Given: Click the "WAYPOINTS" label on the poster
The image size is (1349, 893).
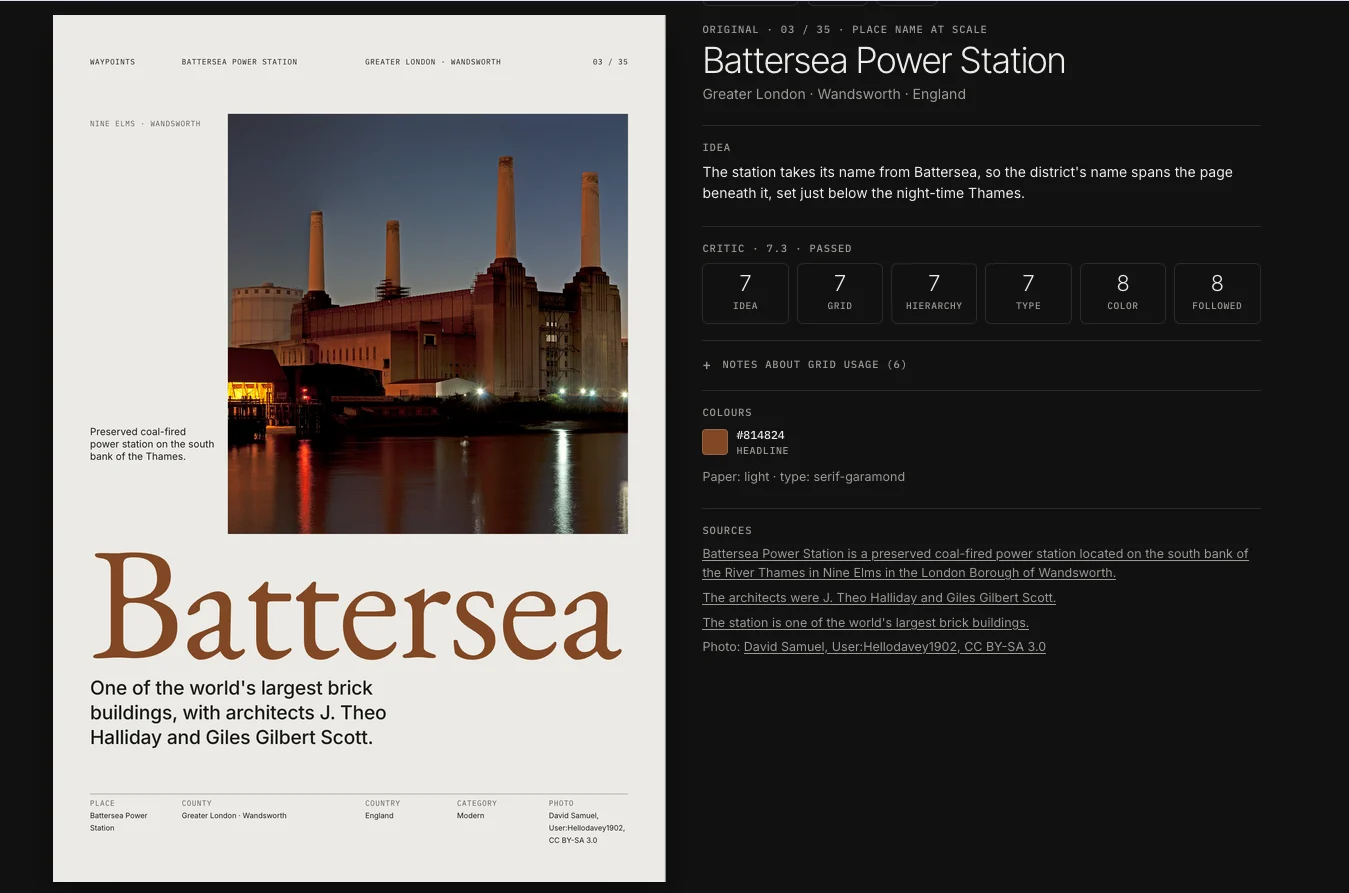Looking at the screenshot, I should pyautogui.click(x=112, y=62).
